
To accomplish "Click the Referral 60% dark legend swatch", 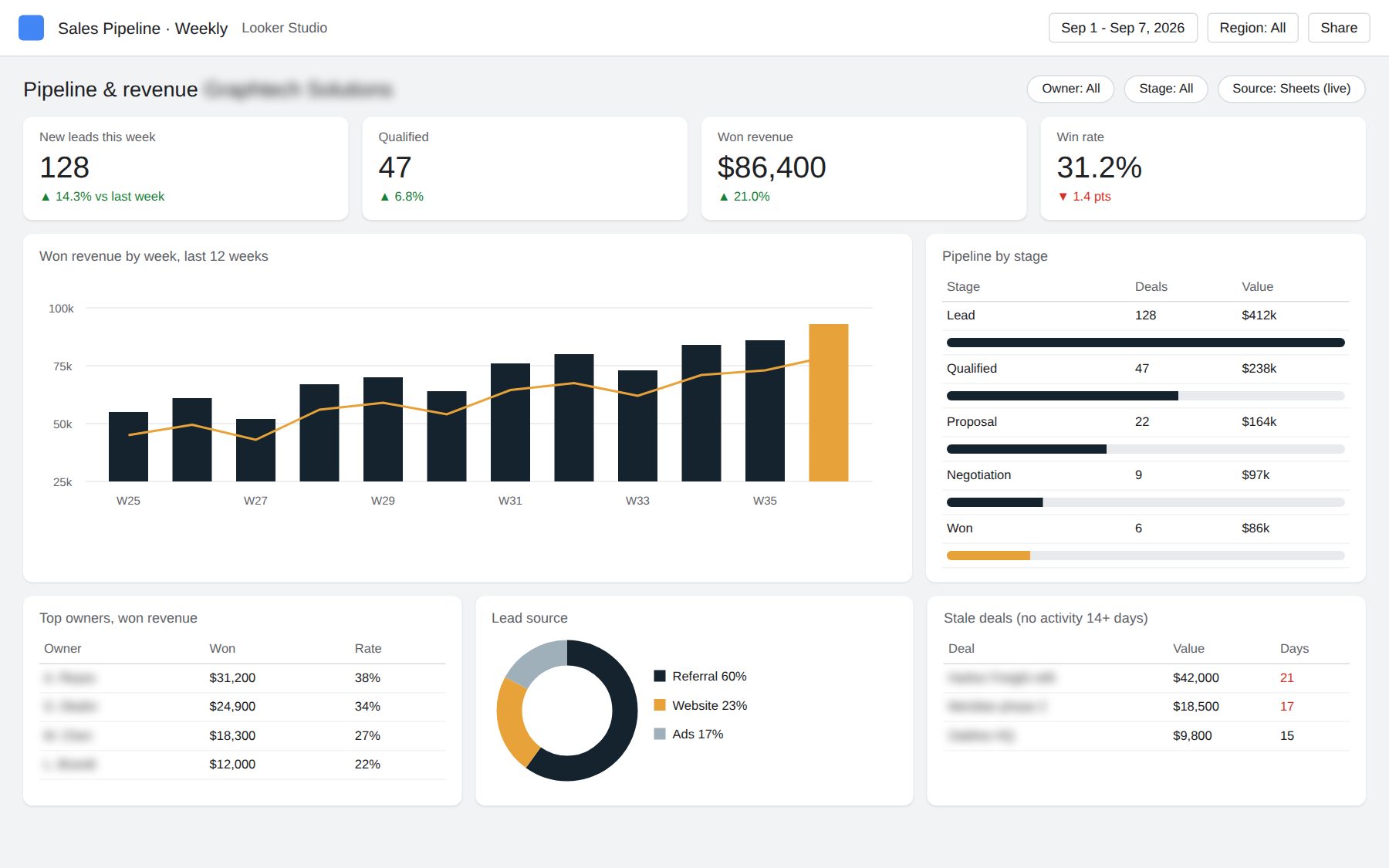I will (x=660, y=676).
